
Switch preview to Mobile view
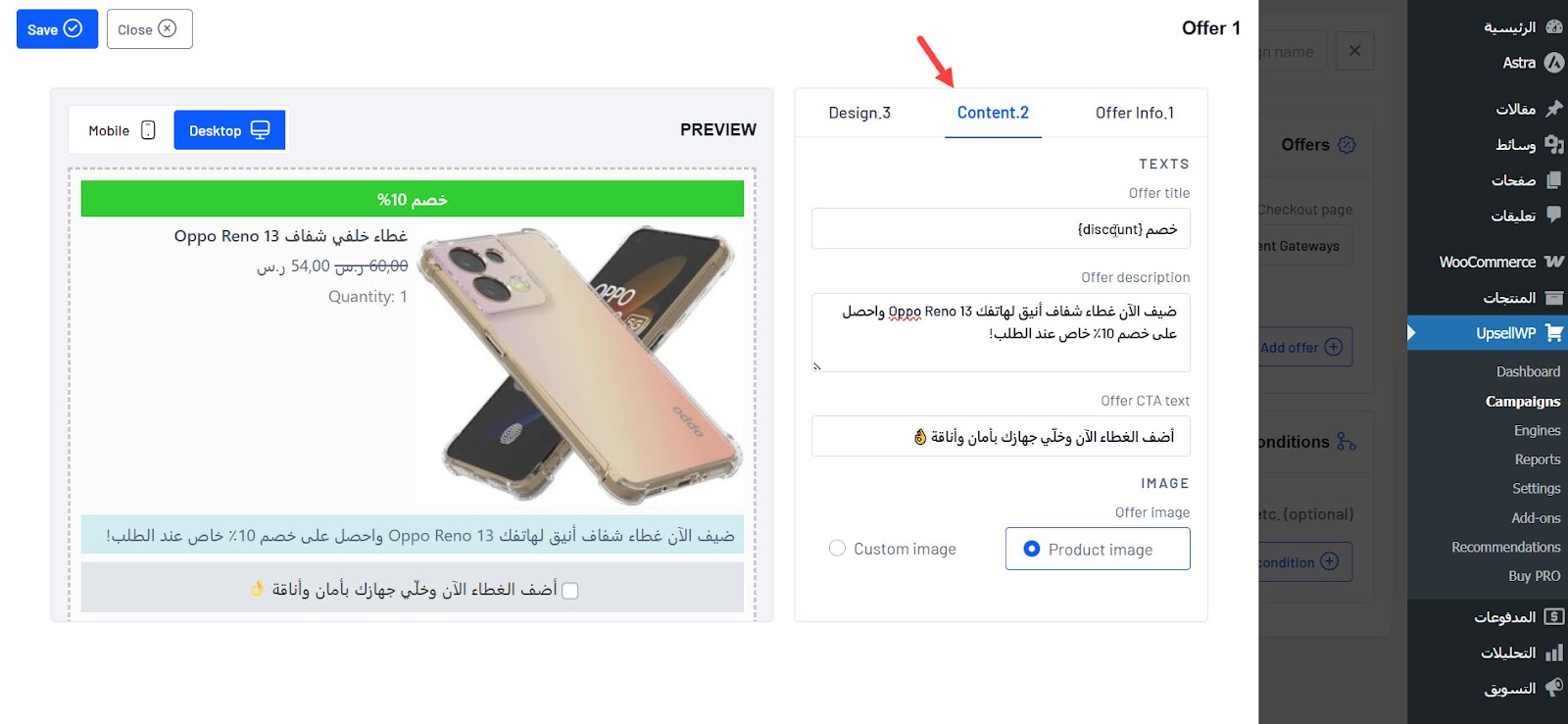click(x=122, y=130)
